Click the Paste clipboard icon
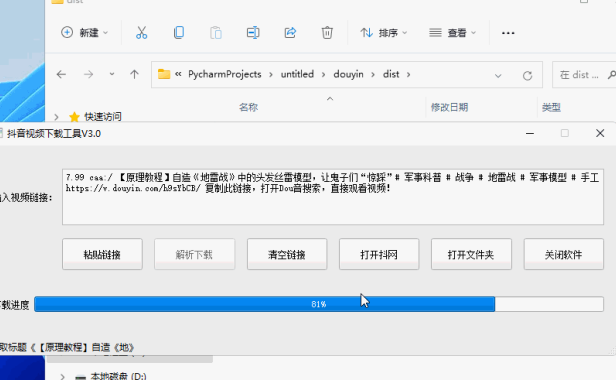The image size is (616, 380). (216, 33)
